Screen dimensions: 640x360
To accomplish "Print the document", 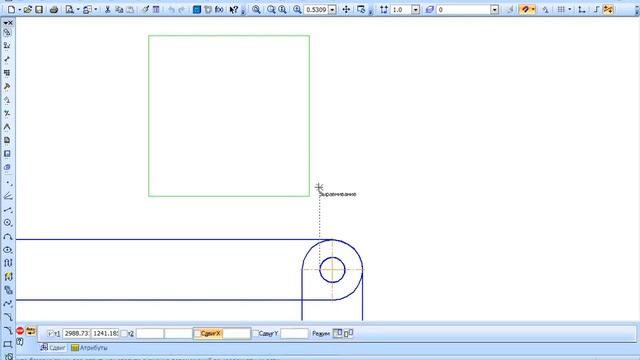I will pos(53,9).
